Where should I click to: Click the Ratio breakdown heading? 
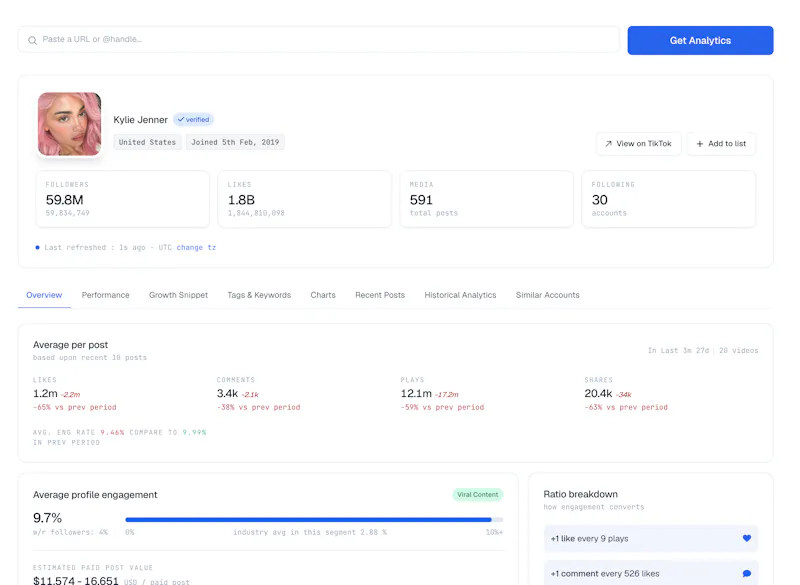coord(580,494)
